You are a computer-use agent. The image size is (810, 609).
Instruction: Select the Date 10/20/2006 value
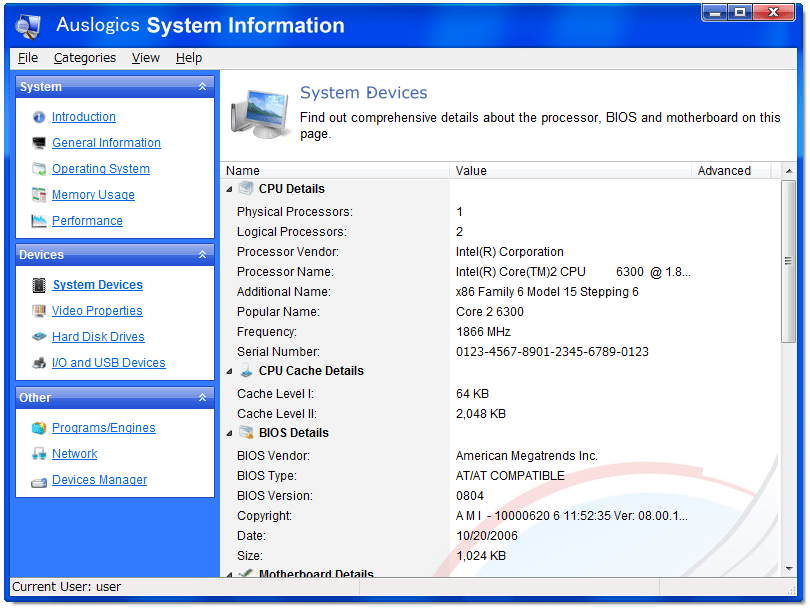point(487,536)
